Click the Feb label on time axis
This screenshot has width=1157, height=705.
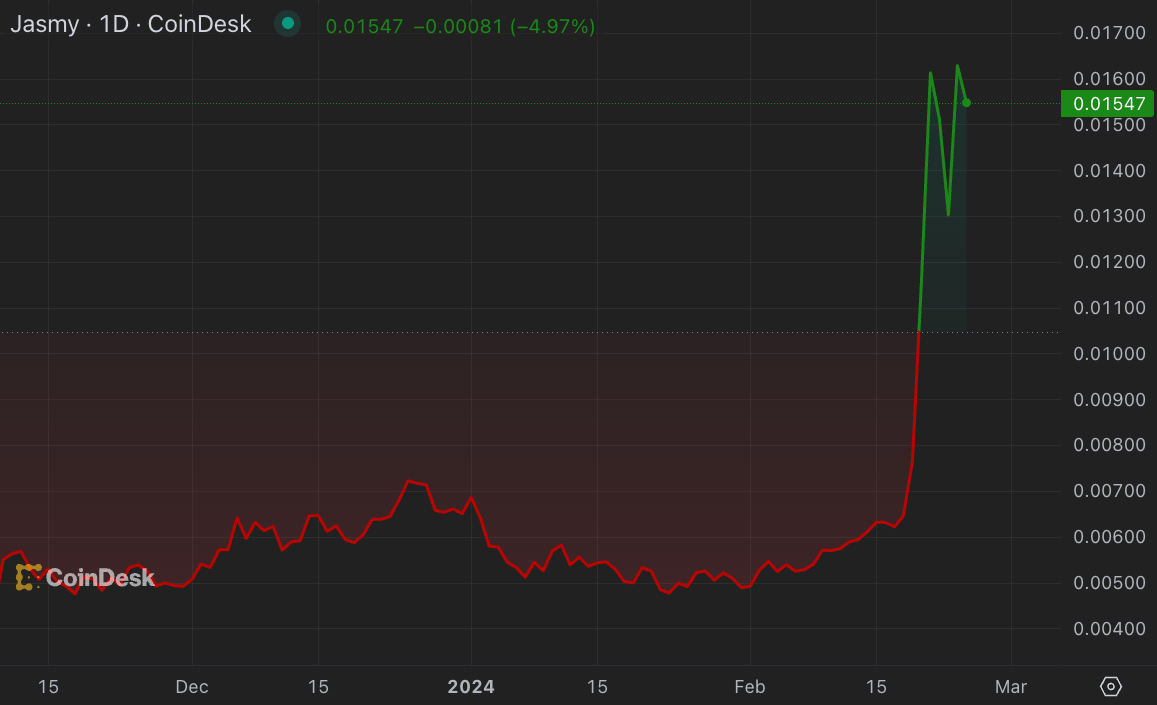pos(750,687)
